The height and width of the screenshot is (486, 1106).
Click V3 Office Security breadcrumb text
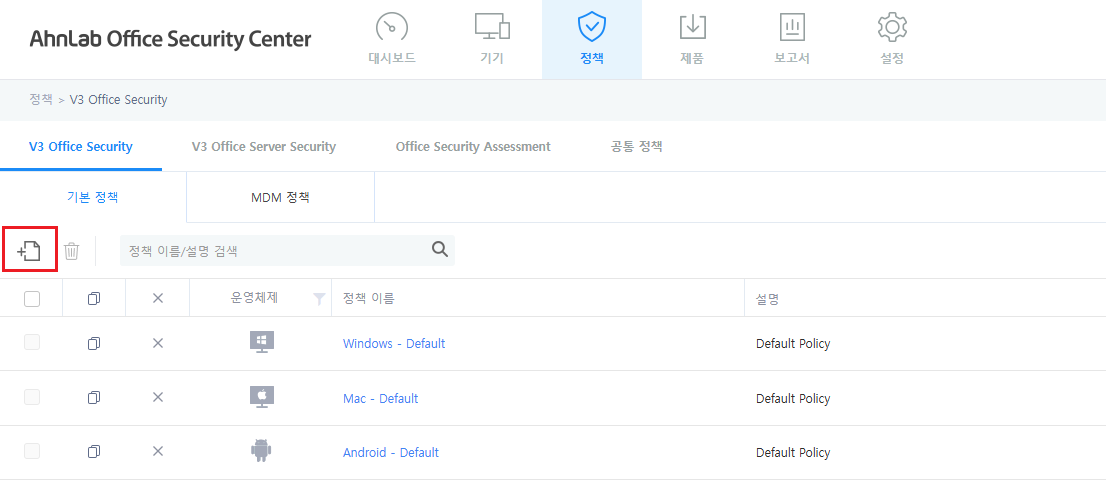tap(118, 99)
